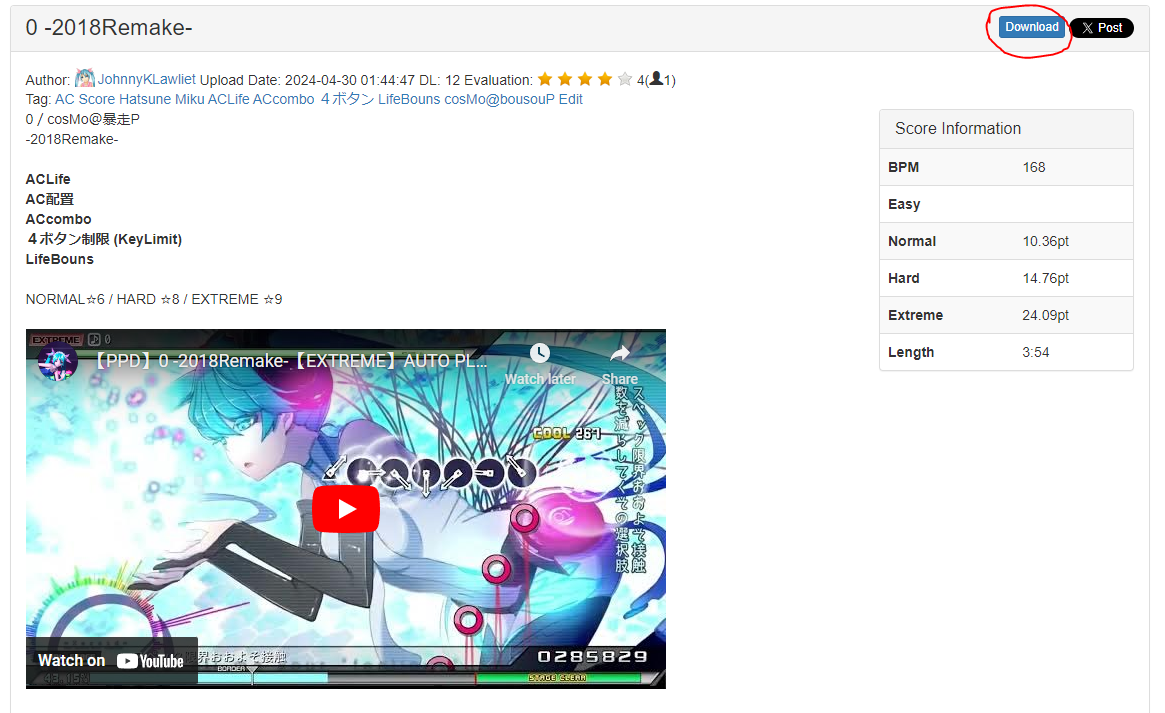Share via the X Post button
1165x713 pixels.
[x=1102, y=27]
